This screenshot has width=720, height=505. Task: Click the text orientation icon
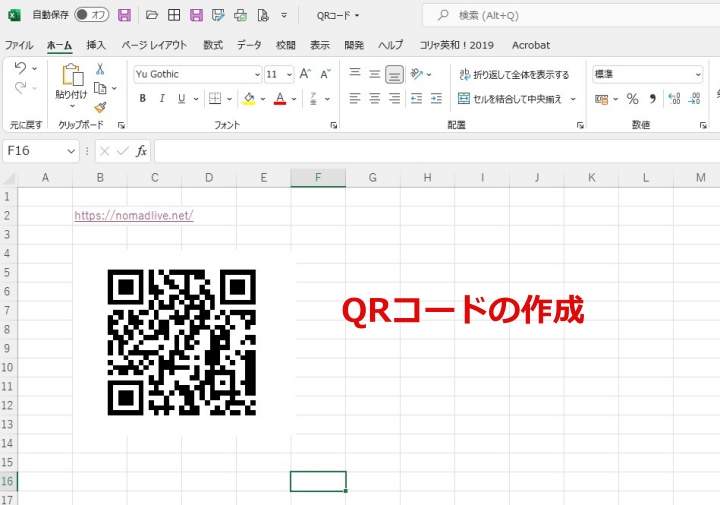(x=416, y=74)
